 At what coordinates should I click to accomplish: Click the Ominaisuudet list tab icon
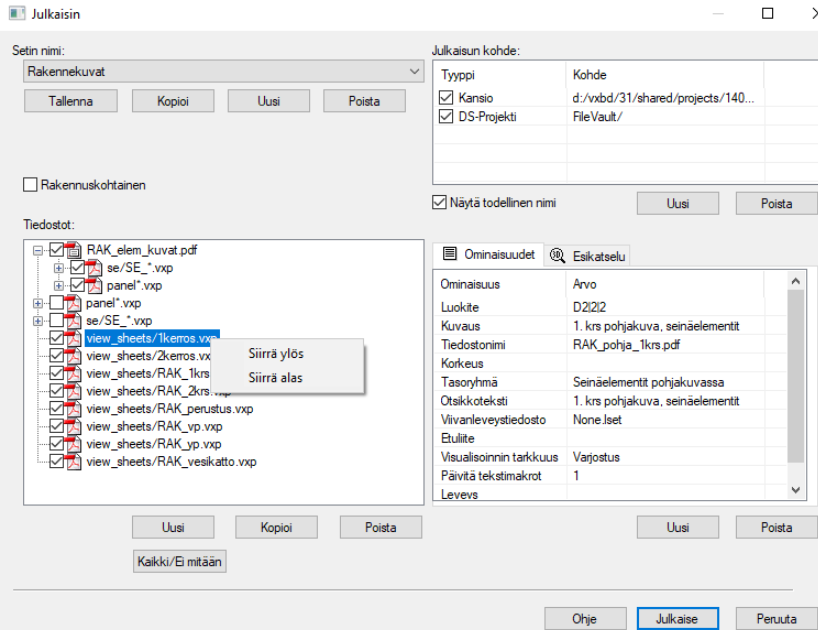point(450,255)
